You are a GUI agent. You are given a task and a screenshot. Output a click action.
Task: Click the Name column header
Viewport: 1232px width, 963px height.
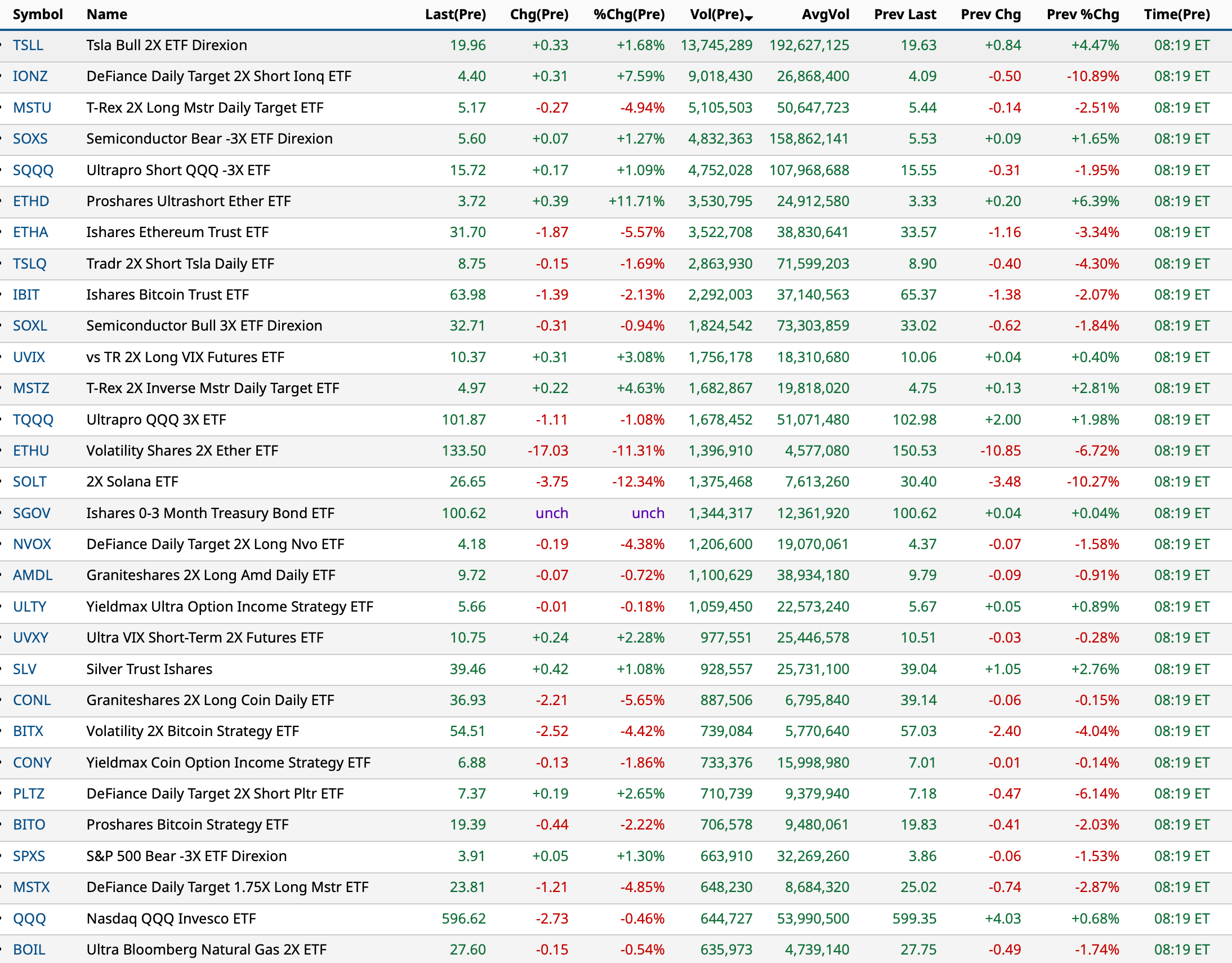click(106, 14)
